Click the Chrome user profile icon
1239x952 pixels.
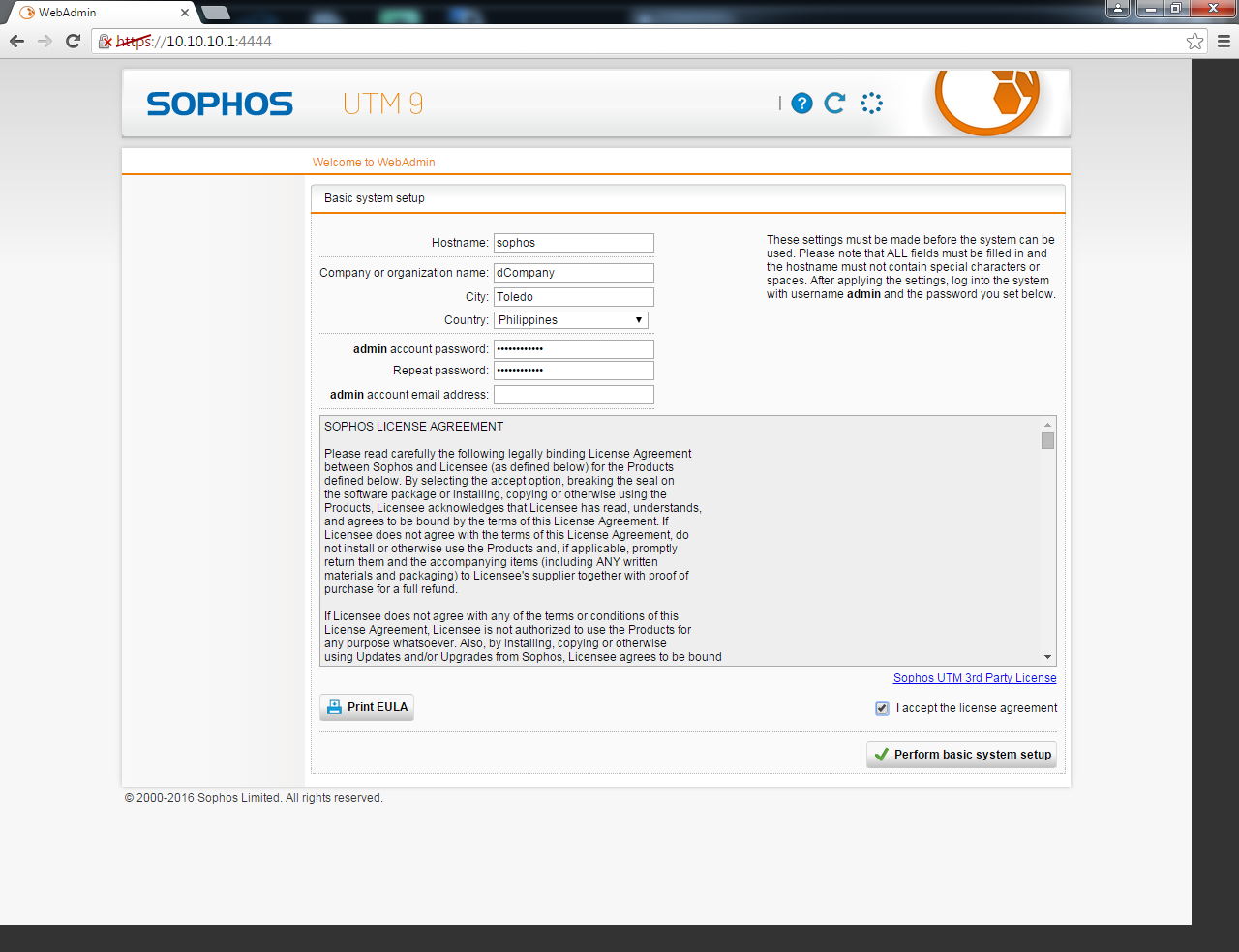pos(1118,9)
